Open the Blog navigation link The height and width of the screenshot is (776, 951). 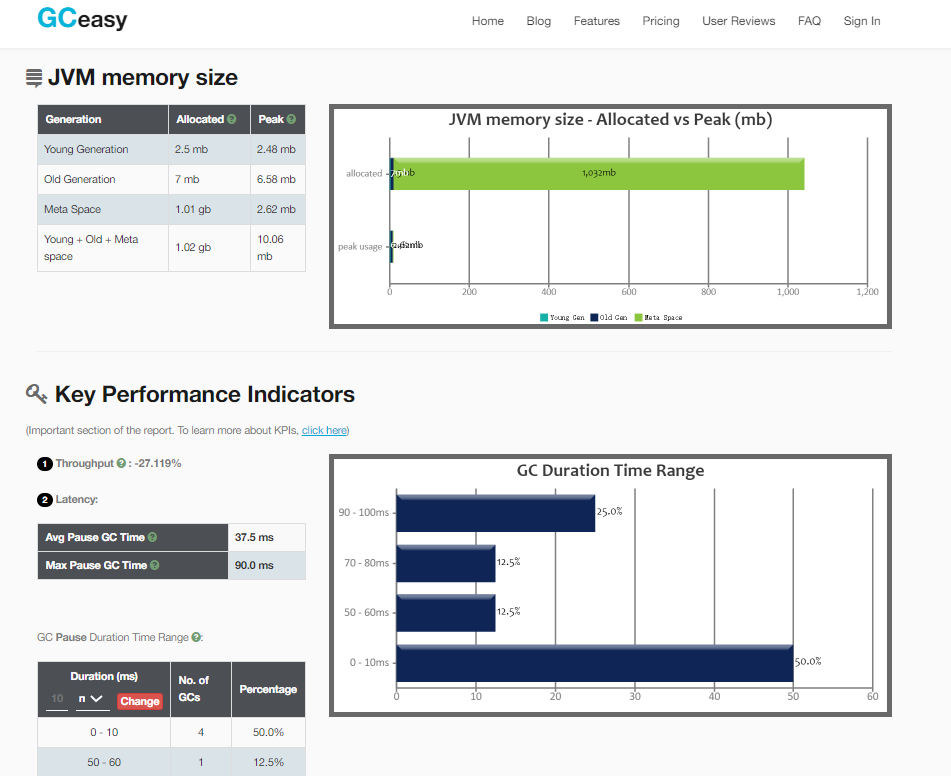pyautogui.click(x=539, y=21)
